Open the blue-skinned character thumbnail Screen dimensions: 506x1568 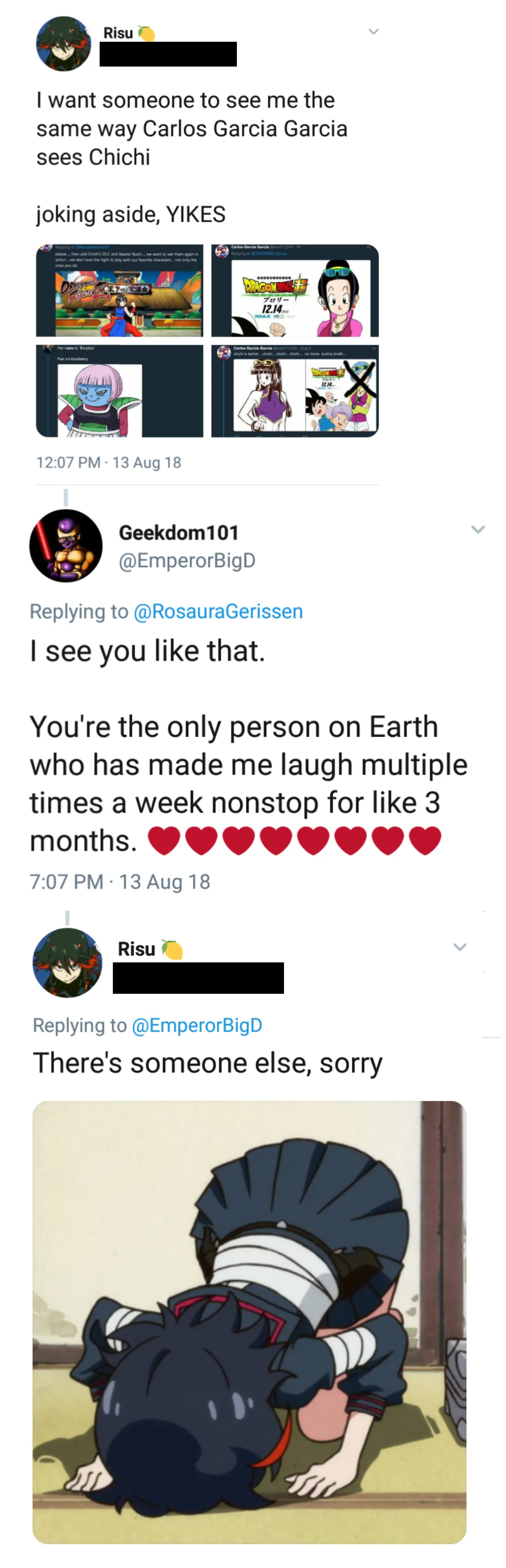point(119,391)
